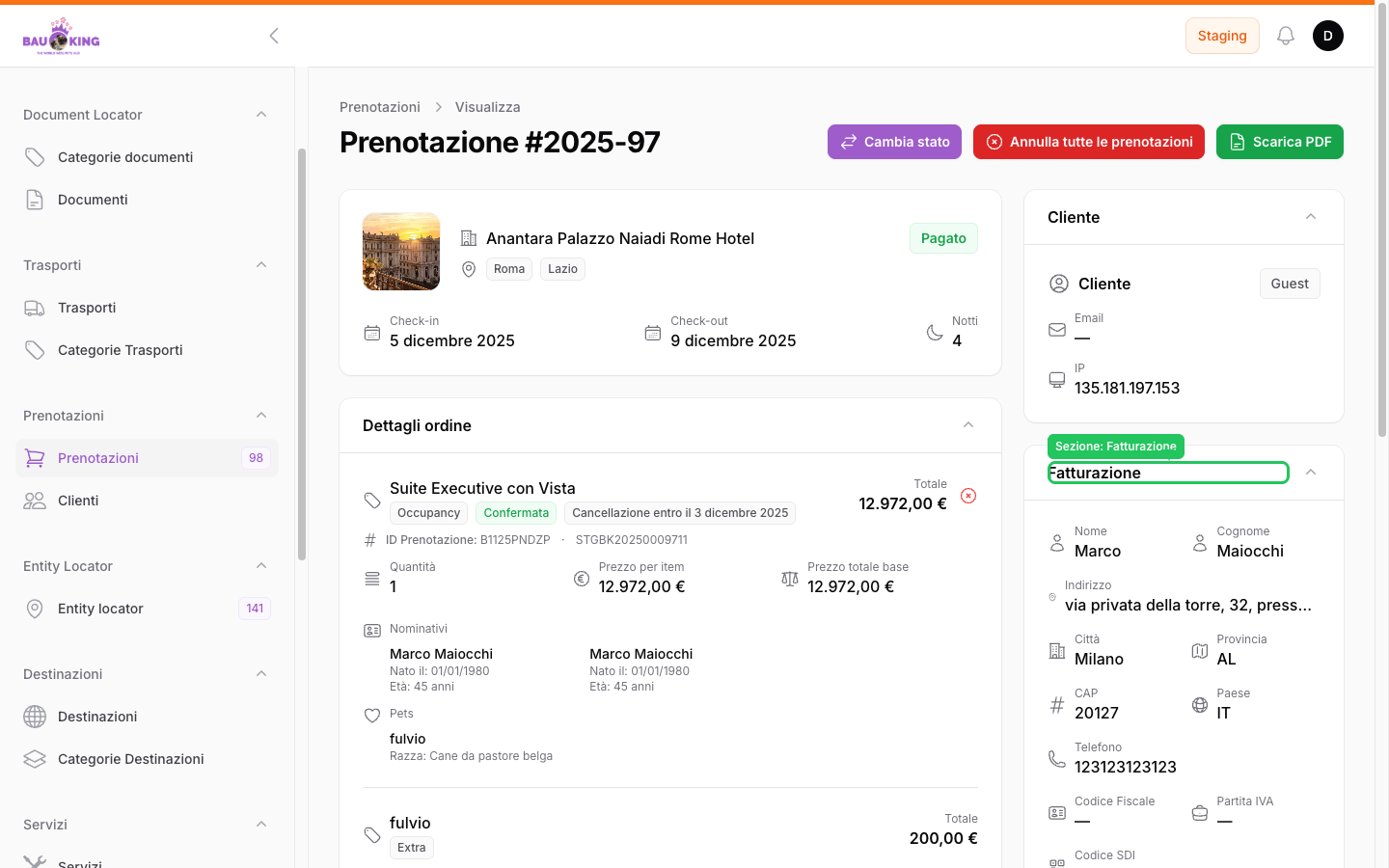The height and width of the screenshot is (868, 1389).
Task: Open Categorie Destinazioni in the sidebar
Action: point(147,759)
